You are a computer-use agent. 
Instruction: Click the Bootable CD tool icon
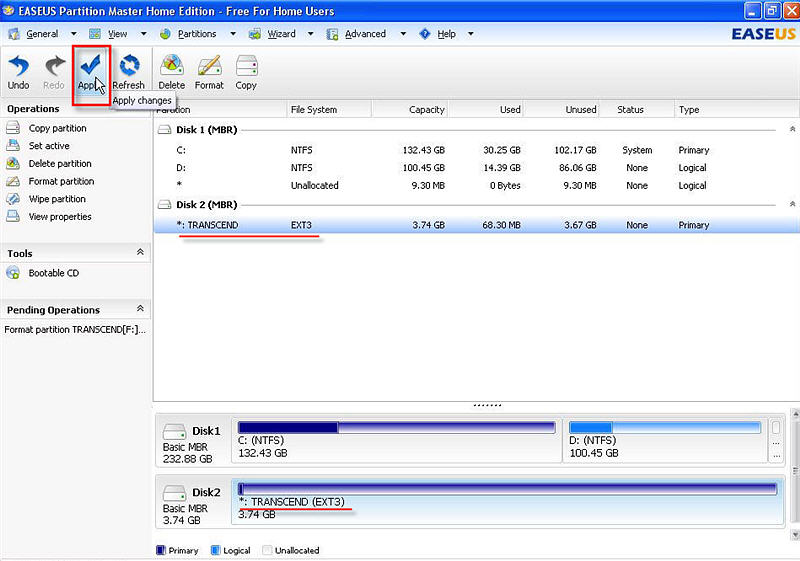pos(13,273)
